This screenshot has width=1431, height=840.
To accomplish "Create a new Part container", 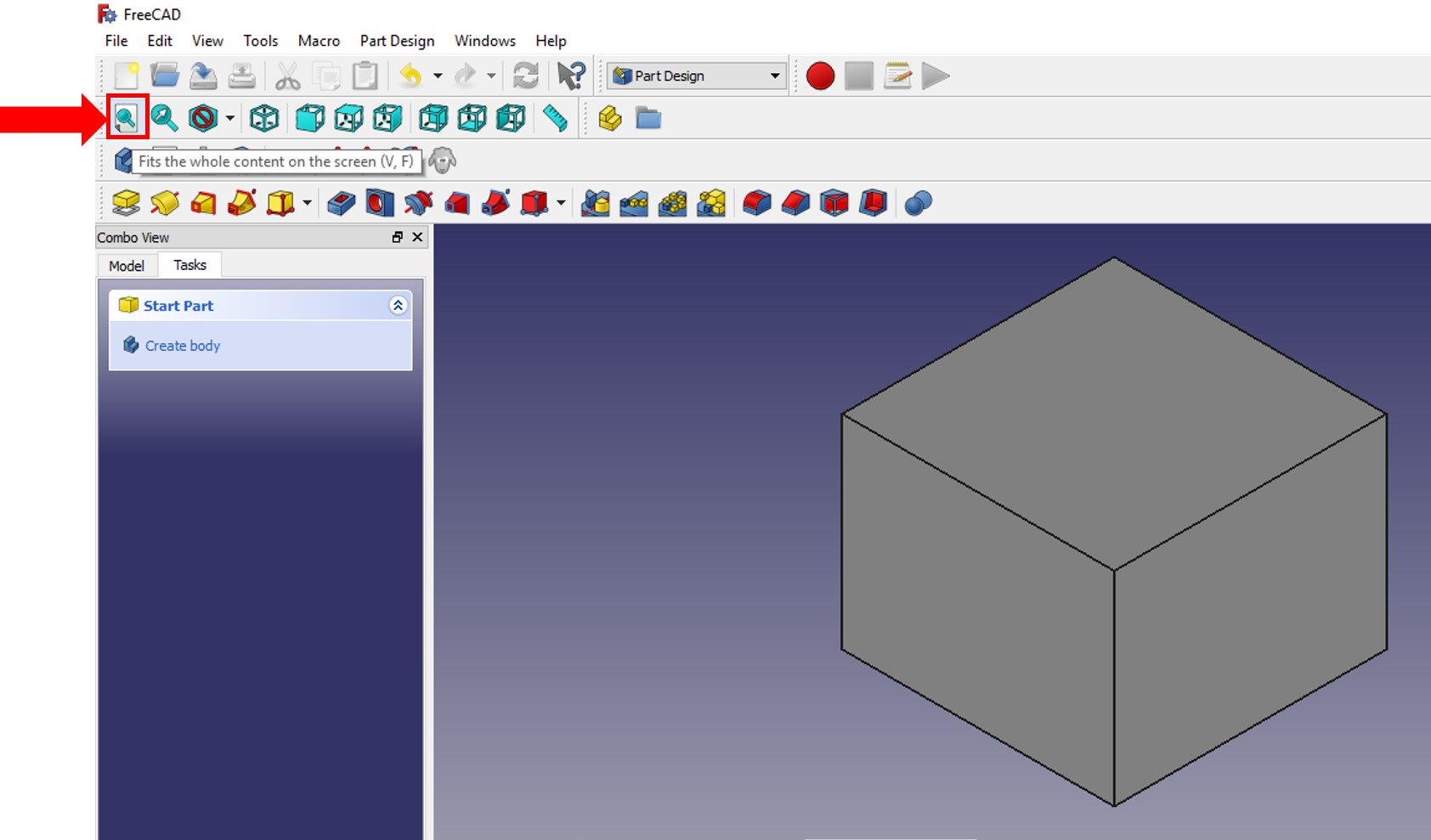I will click(610, 119).
